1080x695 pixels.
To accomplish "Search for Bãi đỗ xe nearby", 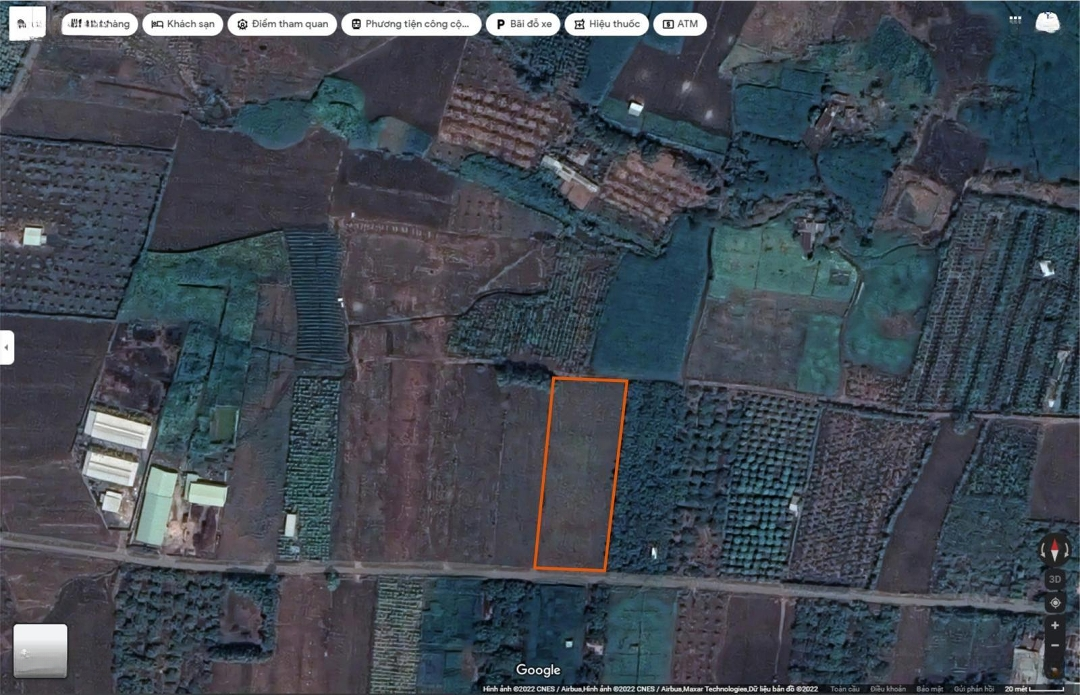I will (x=524, y=24).
